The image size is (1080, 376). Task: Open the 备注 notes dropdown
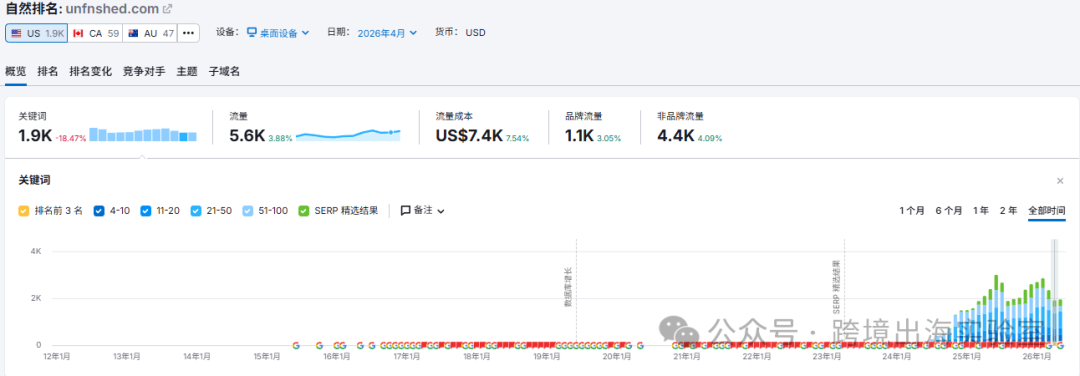(x=423, y=211)
